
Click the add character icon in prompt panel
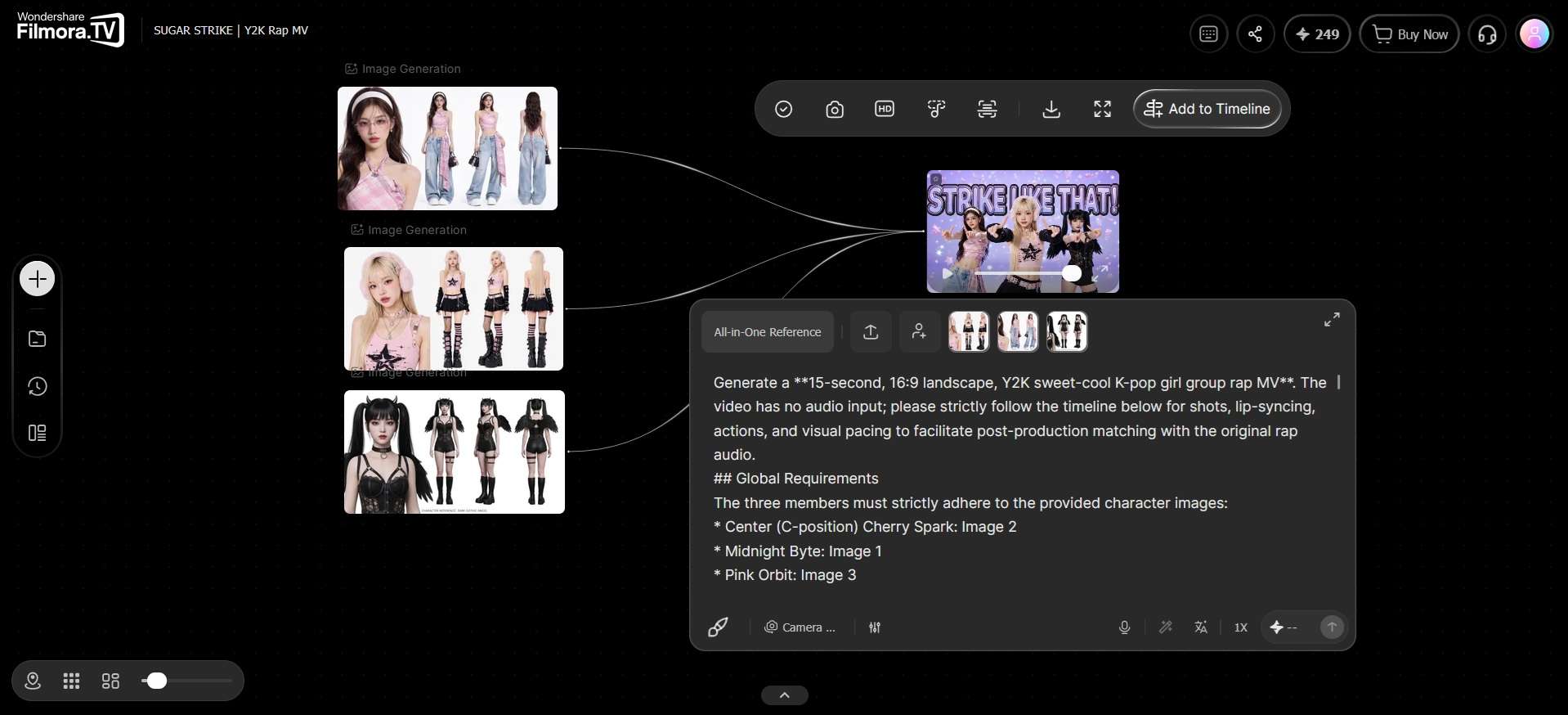pos(920,331)
